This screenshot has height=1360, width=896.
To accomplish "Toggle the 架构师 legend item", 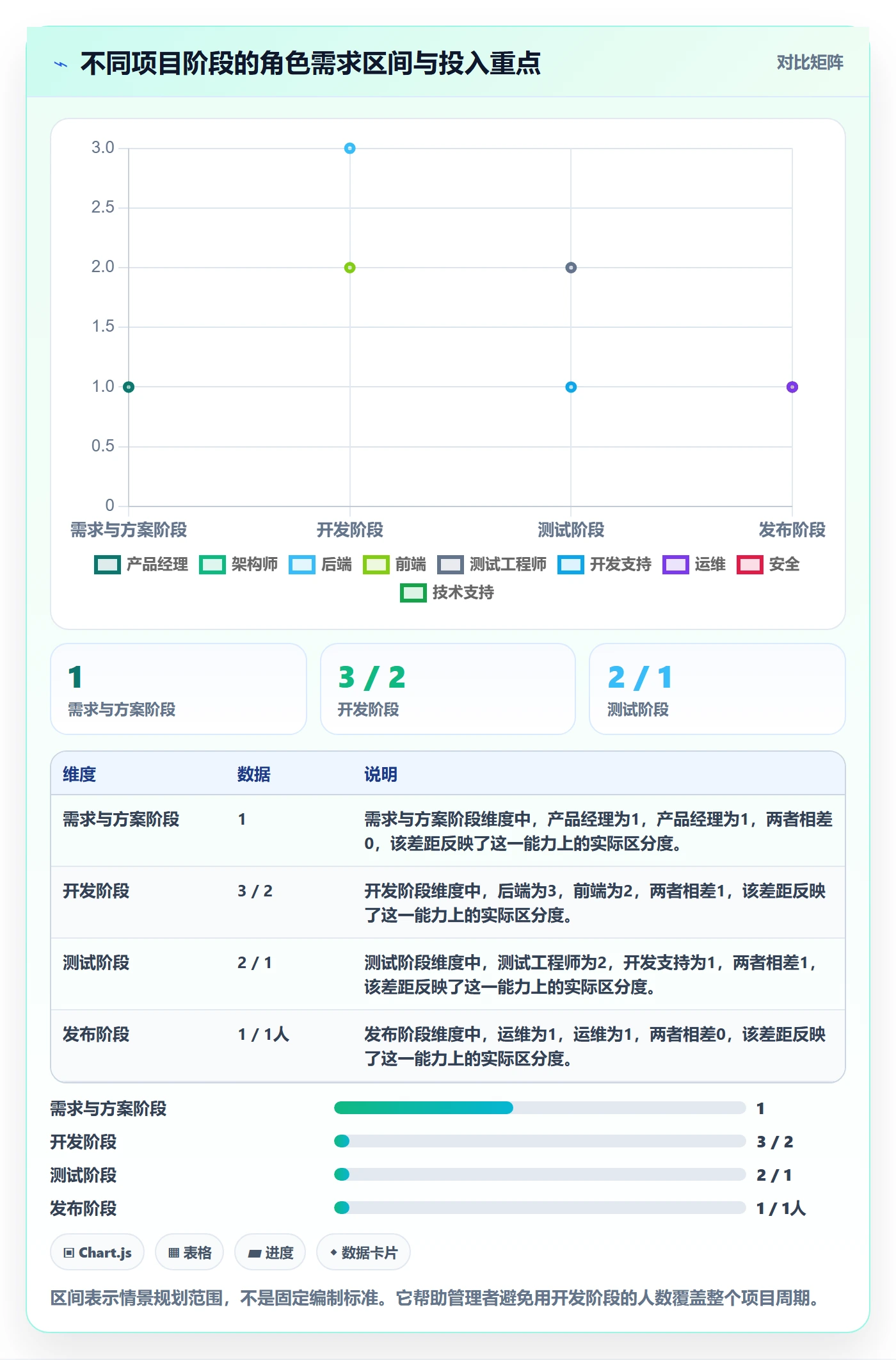I will click(x=238, y=565).
